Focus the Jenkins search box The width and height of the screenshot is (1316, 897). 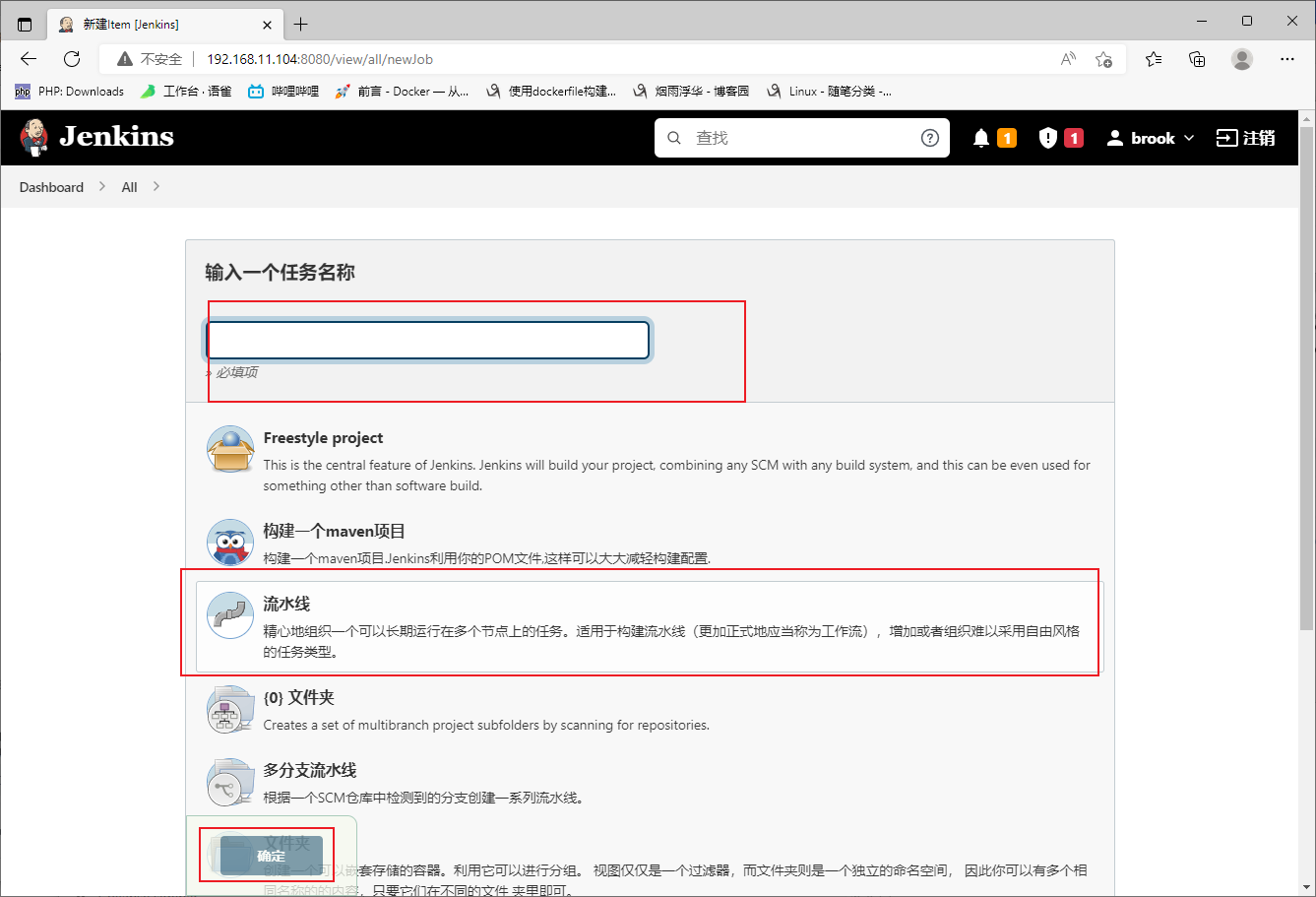coord(802,138)
